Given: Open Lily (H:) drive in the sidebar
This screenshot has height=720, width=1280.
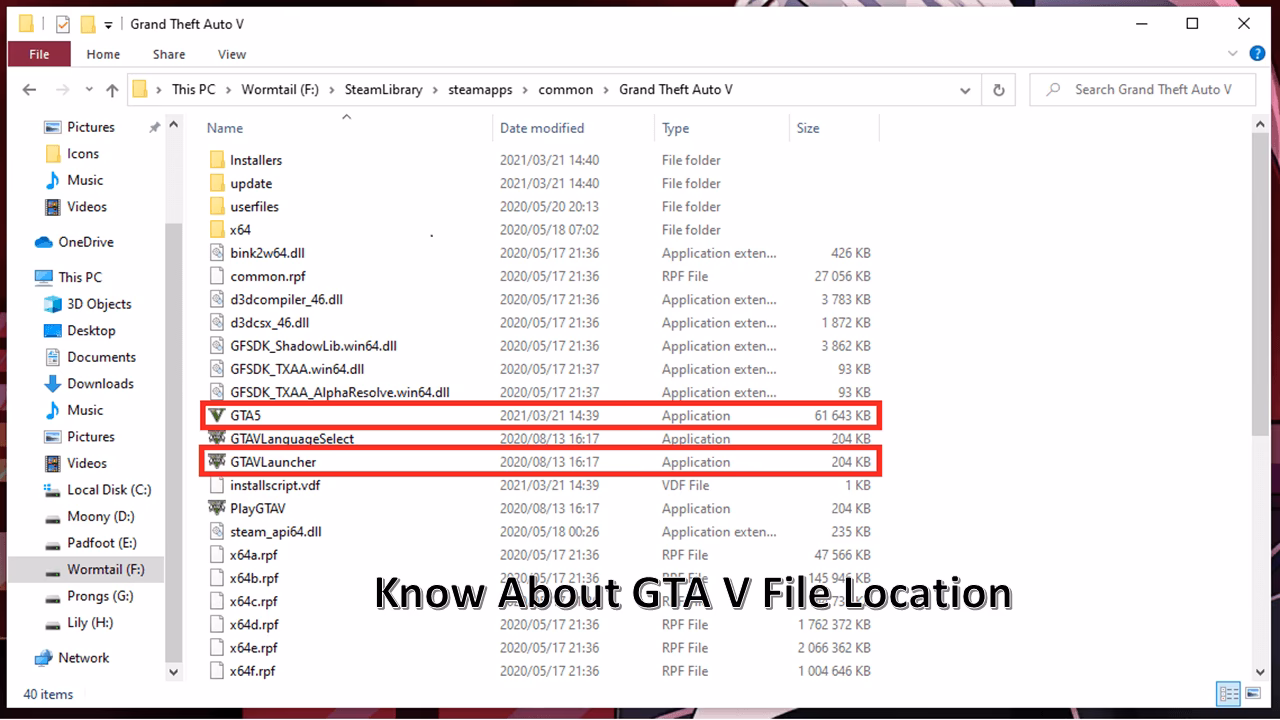Looking at the screenshot, I should [78, 622].
